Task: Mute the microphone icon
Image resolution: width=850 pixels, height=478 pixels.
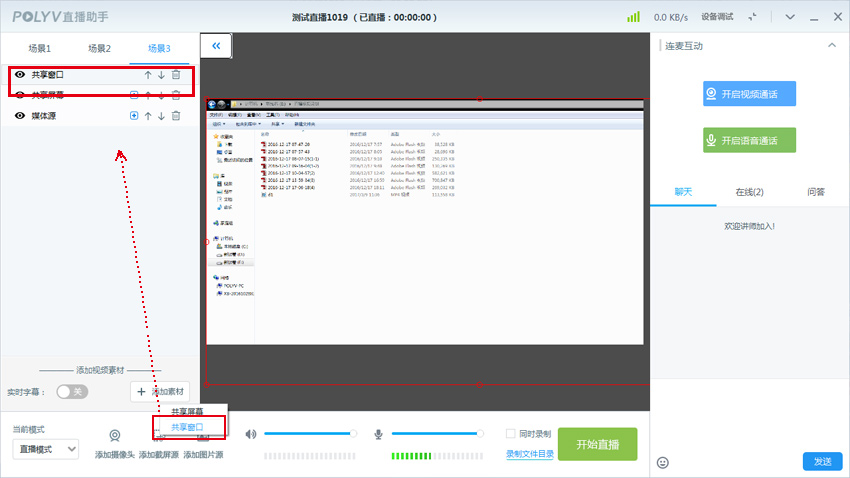Action: pyautogui.click(x=378, y=434)
